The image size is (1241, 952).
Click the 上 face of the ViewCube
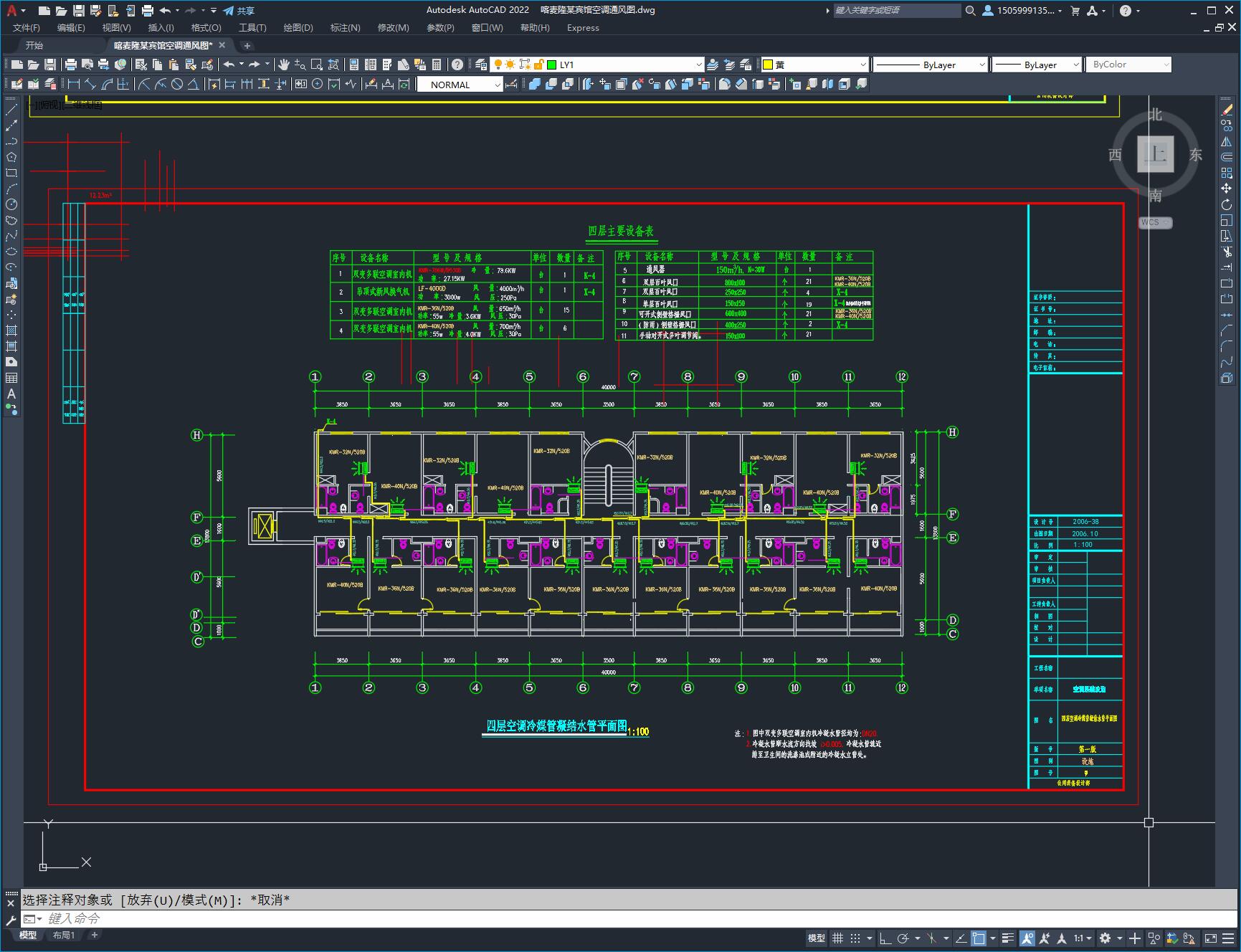click(x=1156, y=154)
